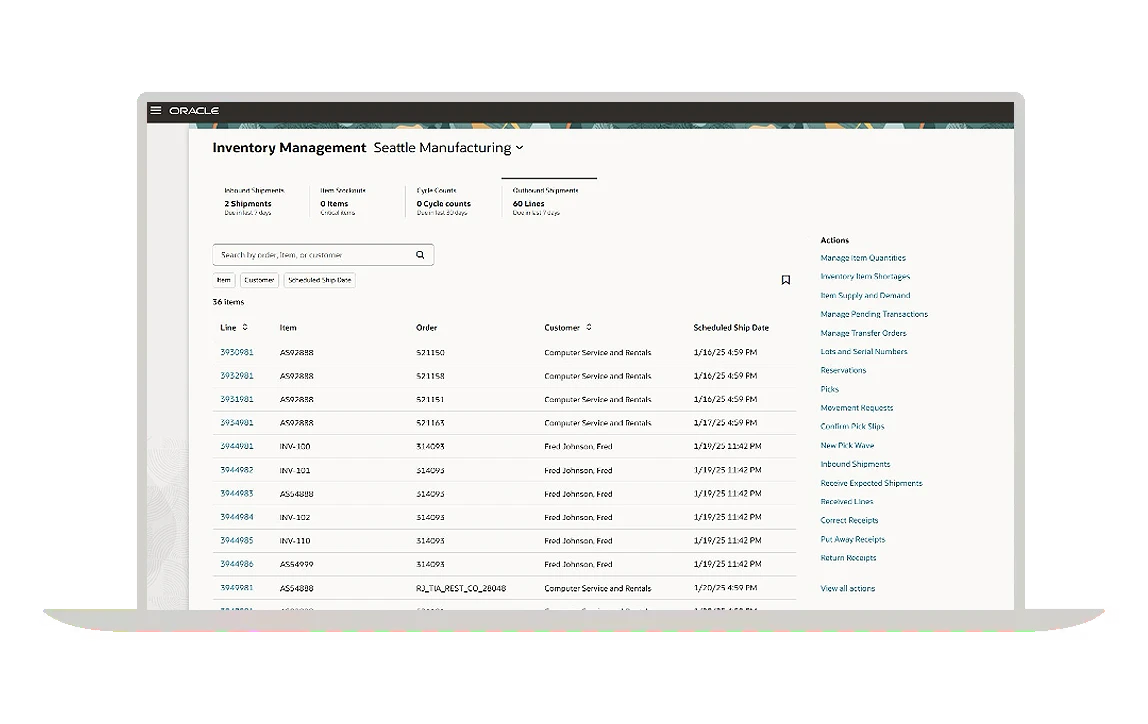Click Inventory Management page title

(289, 148)
